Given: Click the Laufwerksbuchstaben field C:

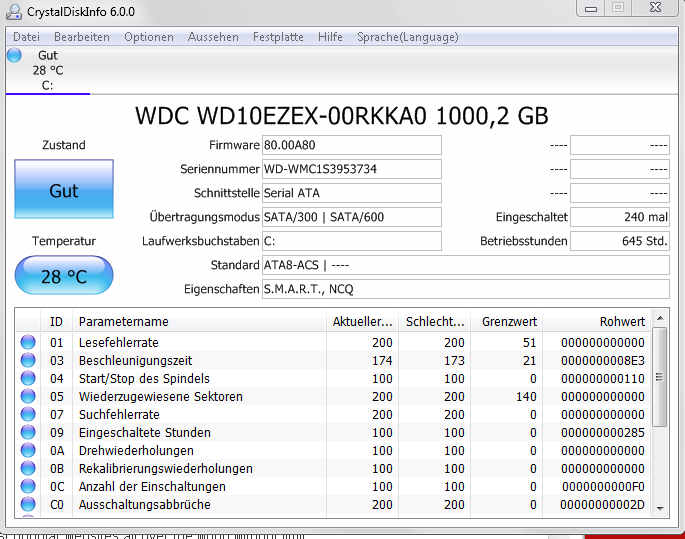Looking at the screenshot, I should coord(352,241).
